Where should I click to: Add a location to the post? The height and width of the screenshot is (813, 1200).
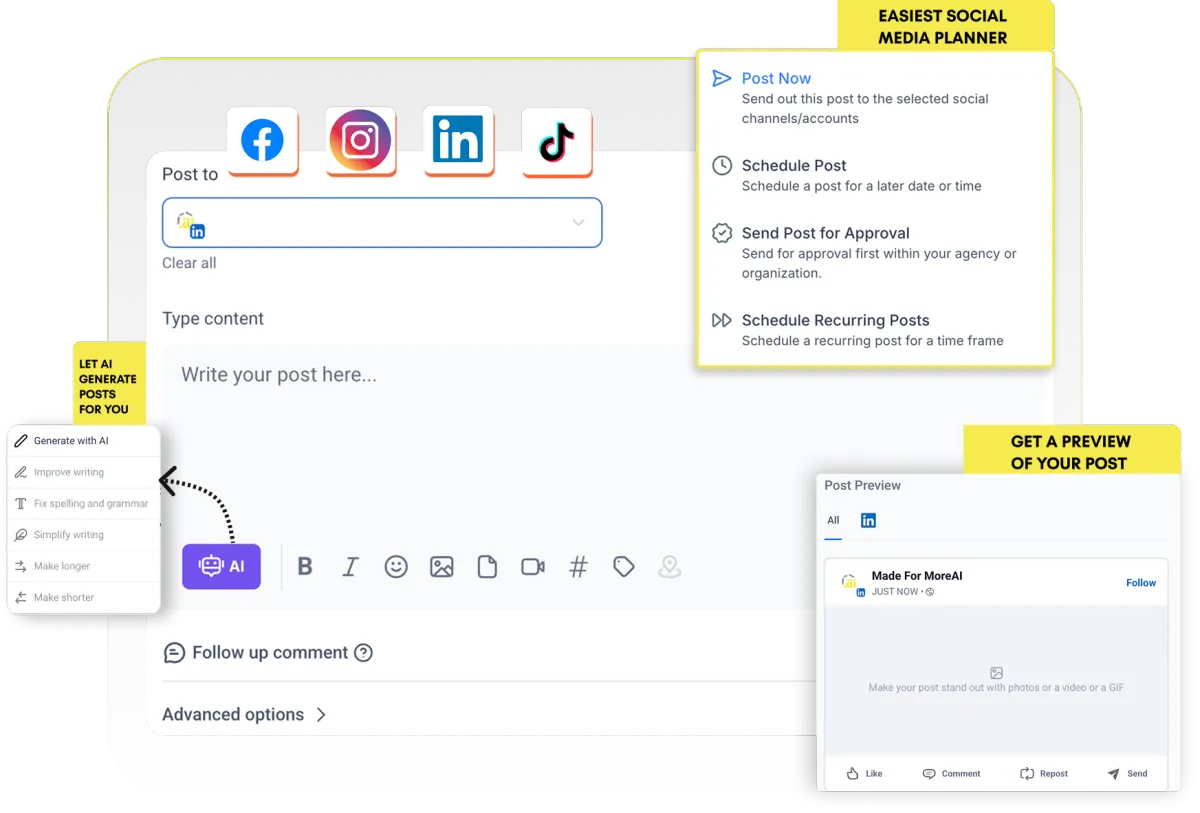point(668,566)
